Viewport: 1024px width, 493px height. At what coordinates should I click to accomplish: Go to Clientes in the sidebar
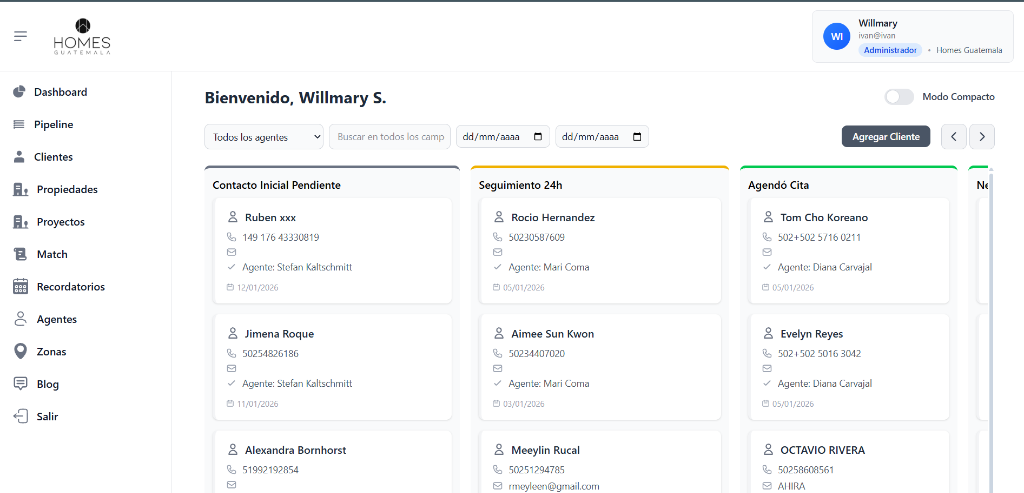tap(53, 157)
